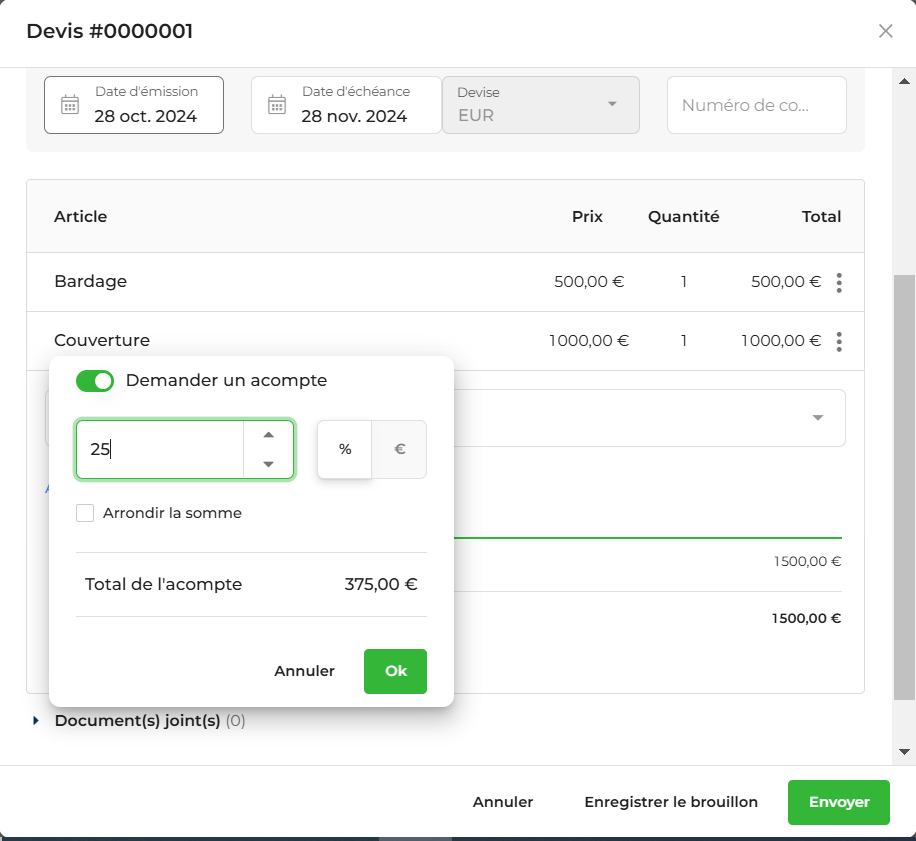Click the scrollbar down arrow
This screenshot has width=916, height=841.
click(x=904, y=752)
